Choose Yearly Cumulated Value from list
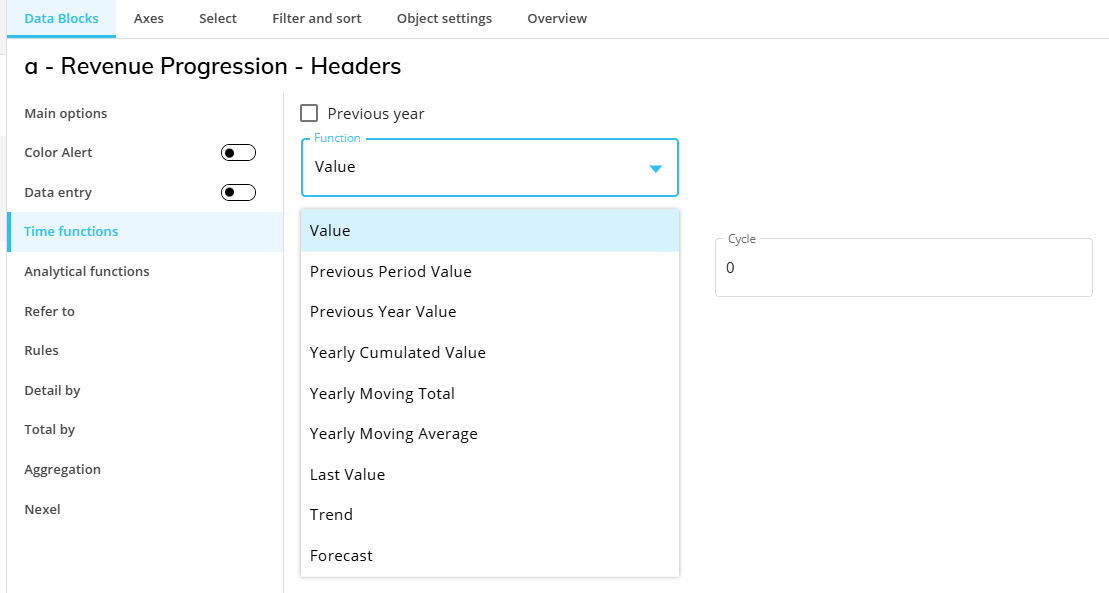The image size is (1109, 593). [x=397, y=352]
